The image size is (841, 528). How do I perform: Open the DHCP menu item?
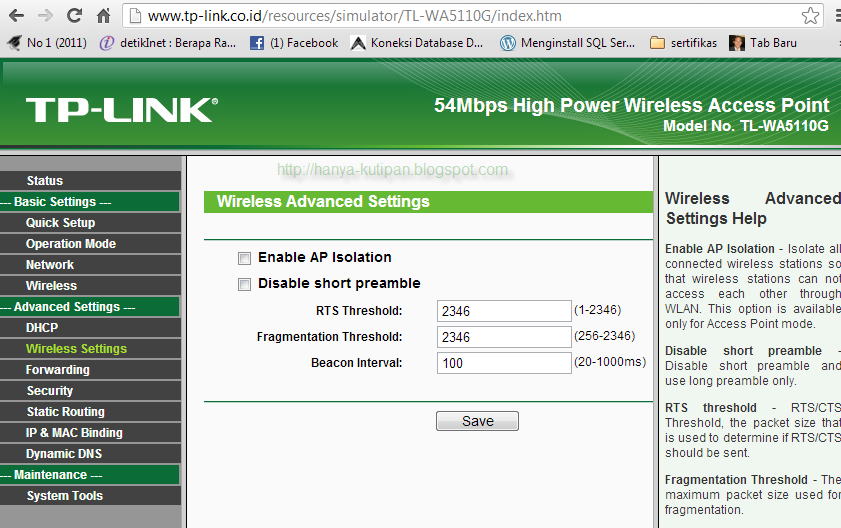(90, 327)
